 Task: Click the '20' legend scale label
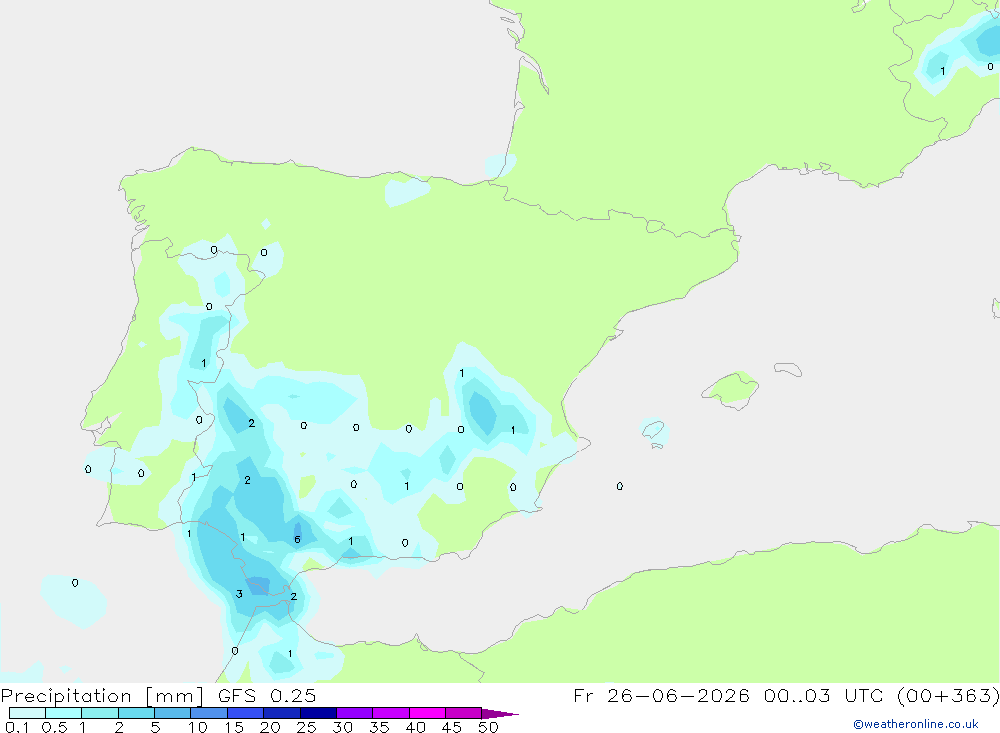[270, 727]
